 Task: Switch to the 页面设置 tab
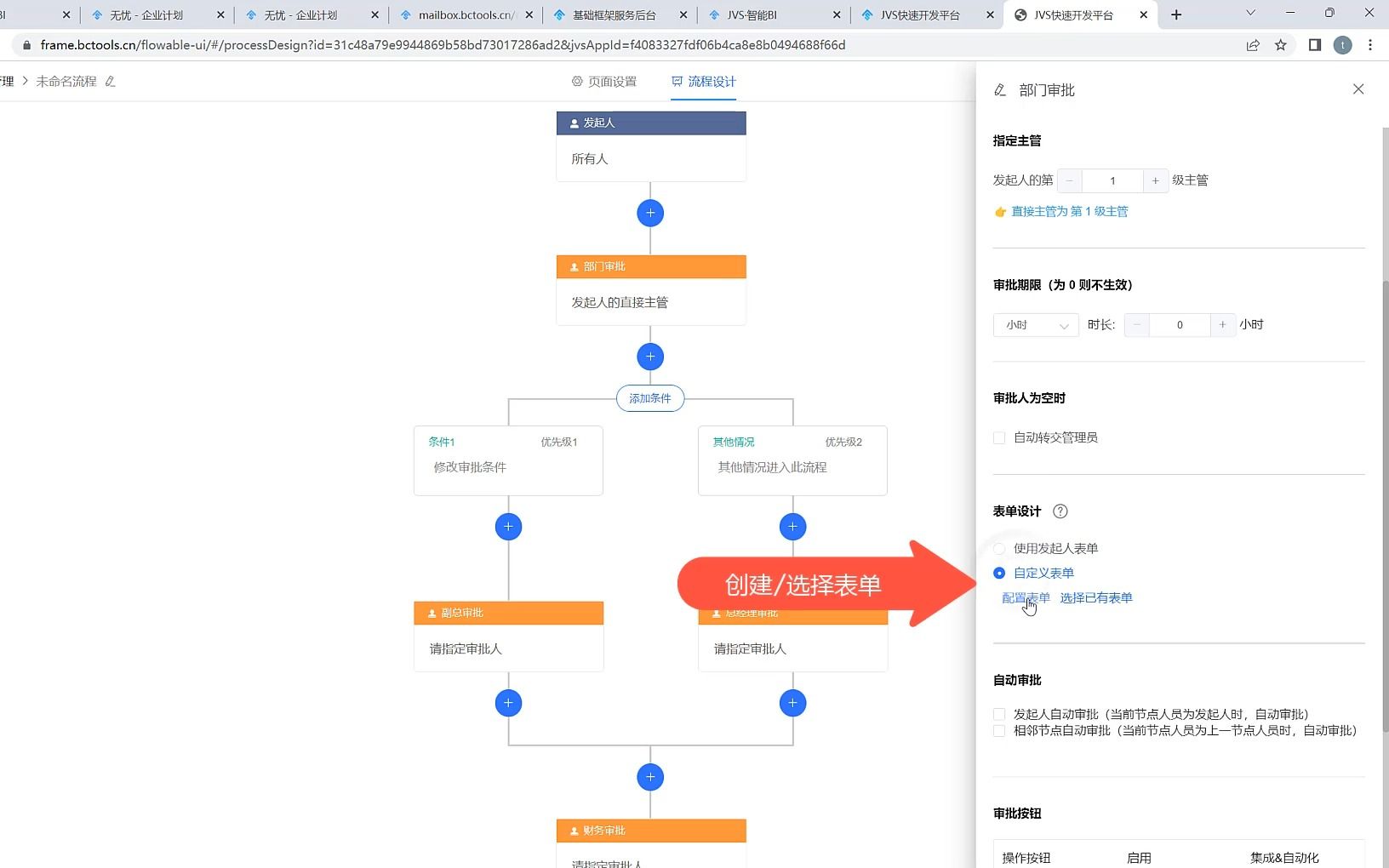[x=604, y=82]
